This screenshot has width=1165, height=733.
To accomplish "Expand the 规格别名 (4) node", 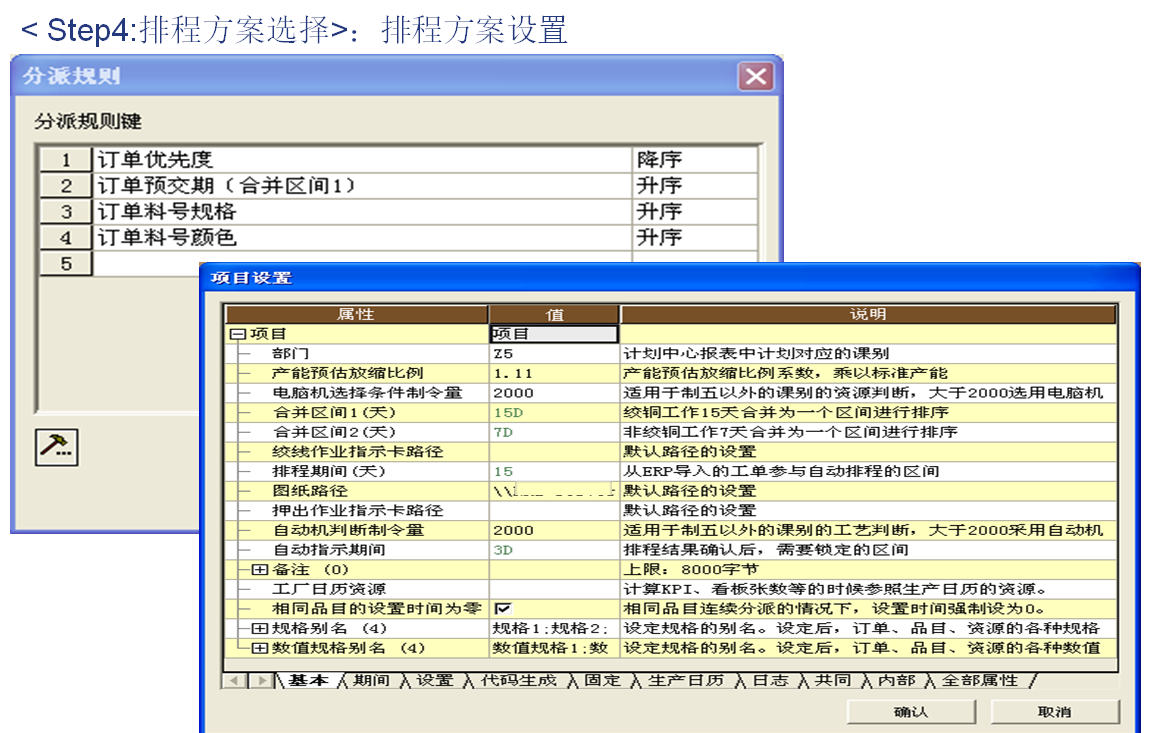I will [x=259, y=629].
